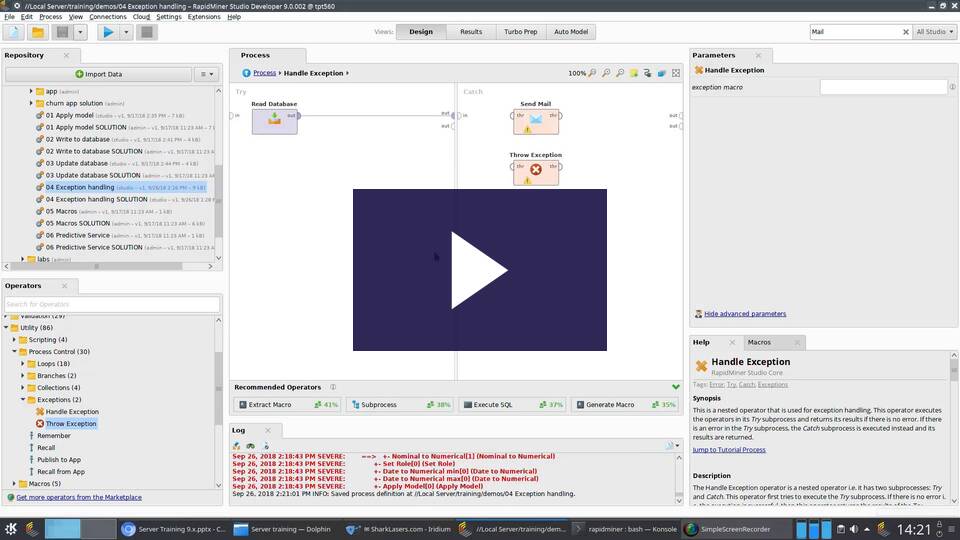Expand the Loops operator folder
The height and width of the screenshot is (540, 960).
(x=23, y=364)
